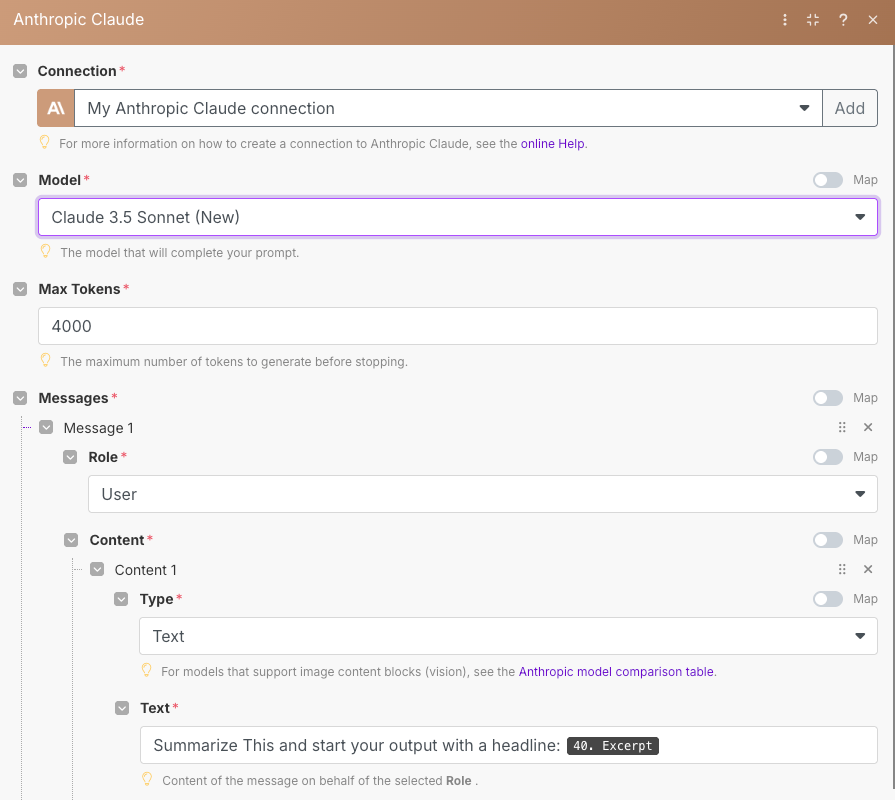The width and height of the screenshot is (895, 800).
Task: Click the 'Messages' section label
Action: tap(73, 398)
